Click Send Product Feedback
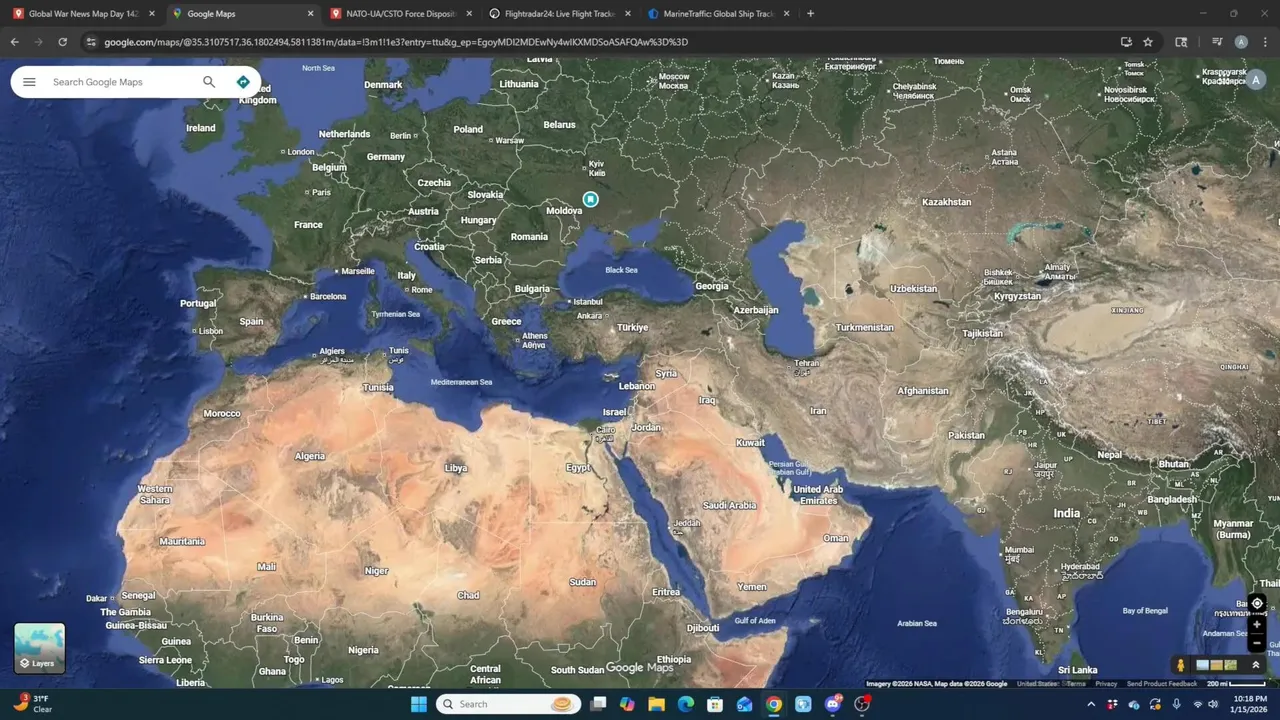This screenshot has height=720, width=1280. coord(1161,684)
